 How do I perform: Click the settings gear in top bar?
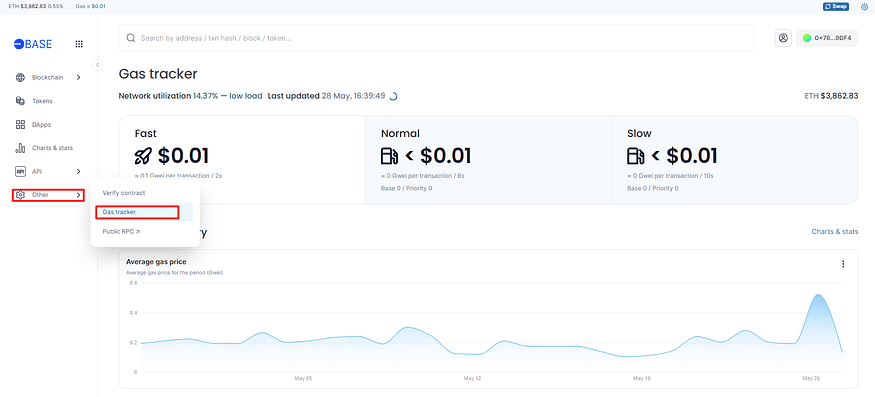click(864, 7)
